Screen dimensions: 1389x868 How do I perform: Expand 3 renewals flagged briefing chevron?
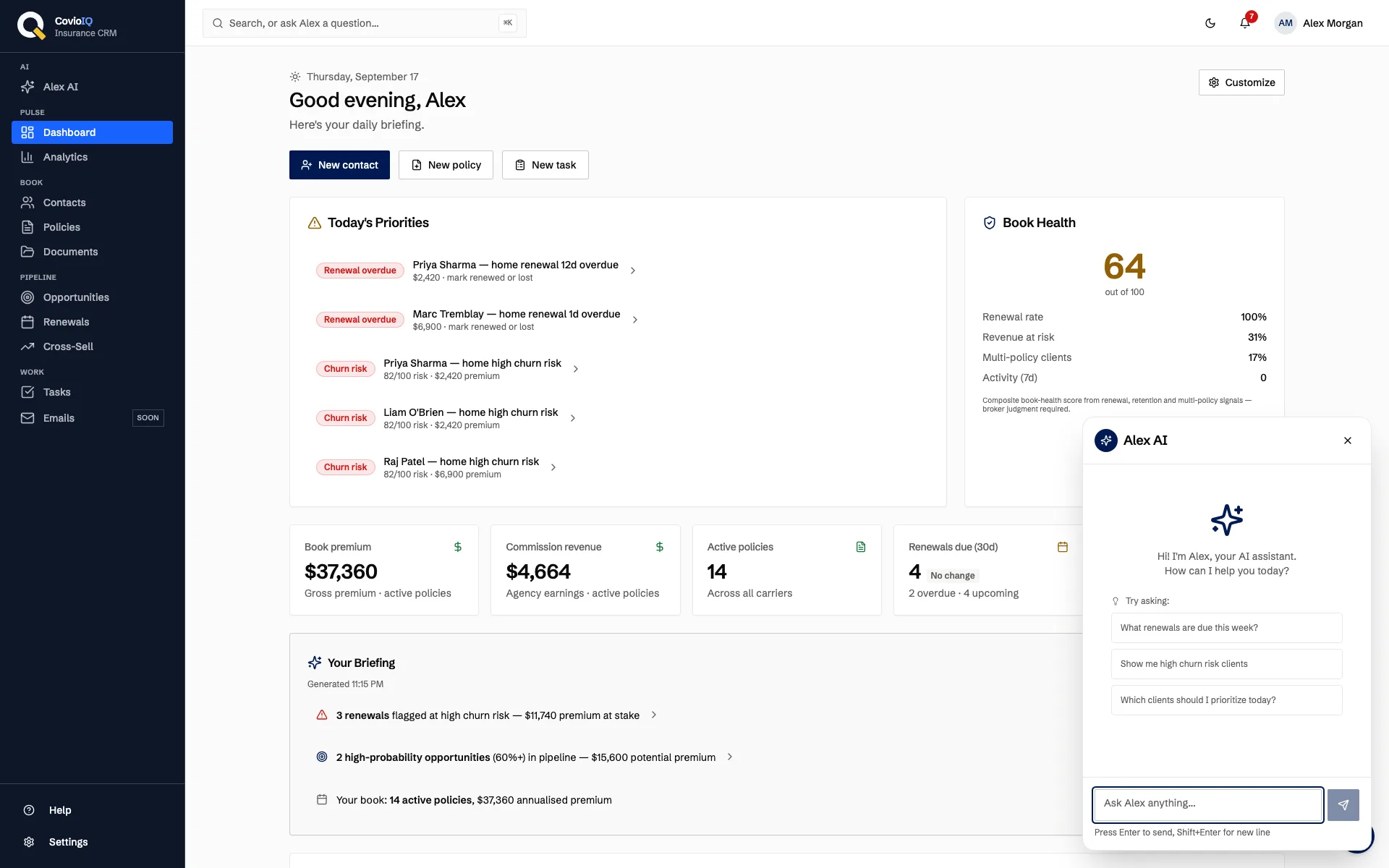[x=654, y=715]
